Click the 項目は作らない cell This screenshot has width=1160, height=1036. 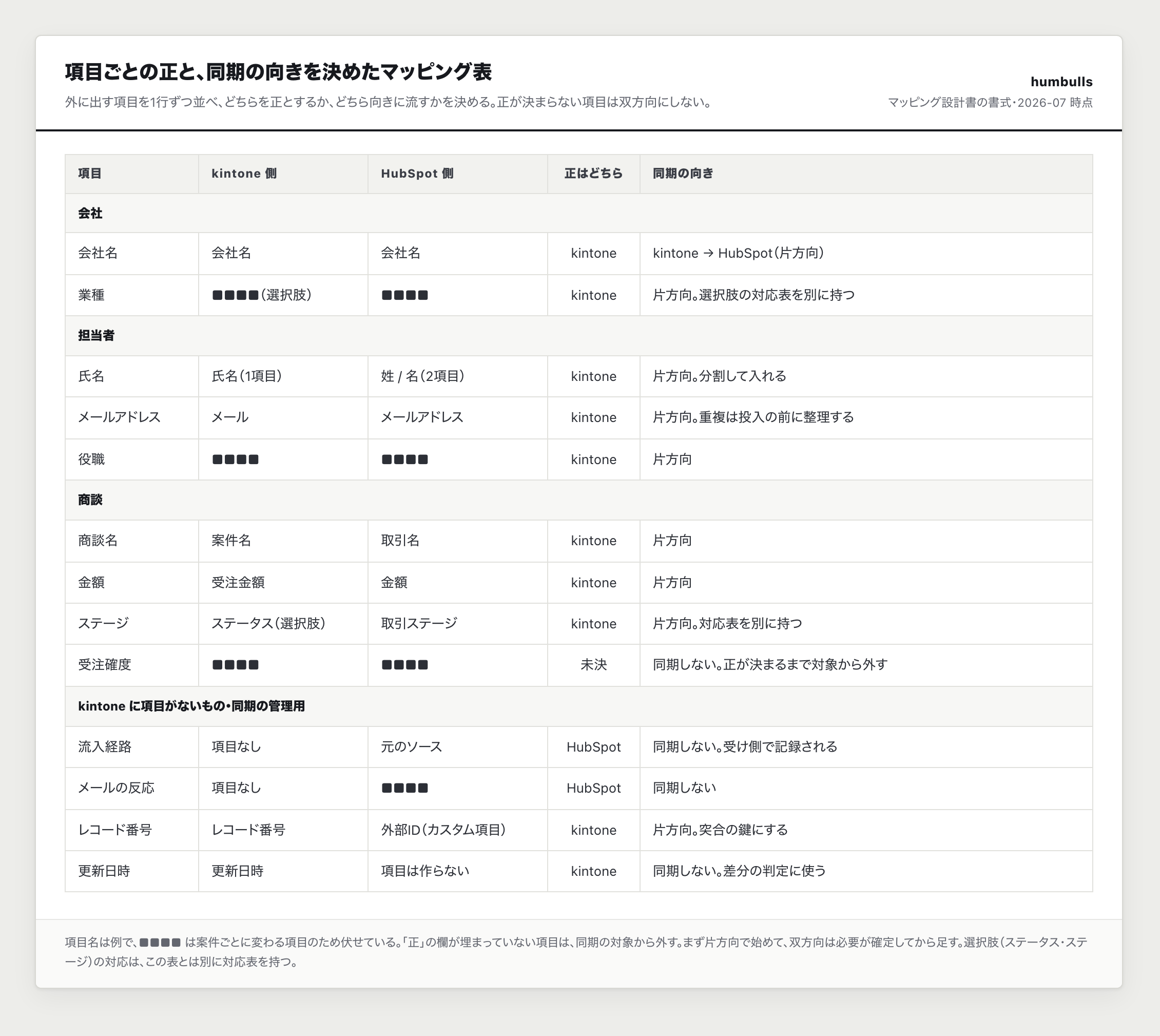point(458,872)
